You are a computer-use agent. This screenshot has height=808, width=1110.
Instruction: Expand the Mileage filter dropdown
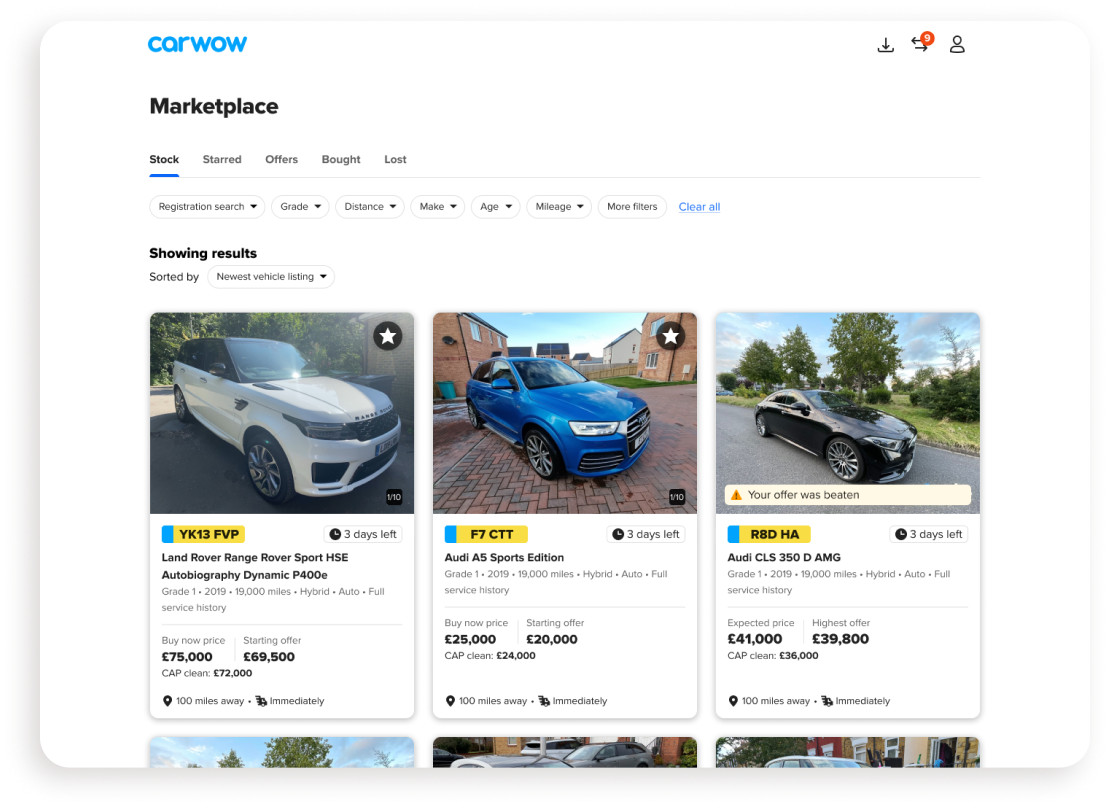[x=559, y=207]
